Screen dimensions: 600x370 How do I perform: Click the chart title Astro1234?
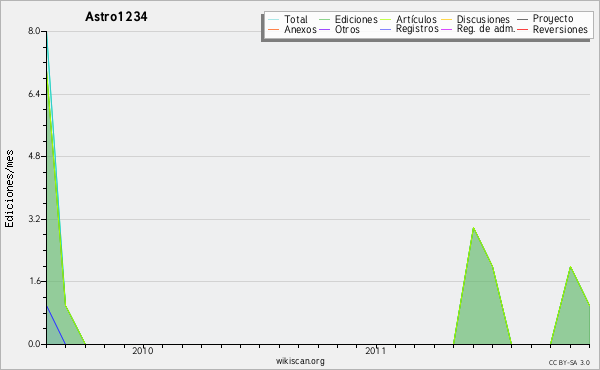[x=116, y=16]
